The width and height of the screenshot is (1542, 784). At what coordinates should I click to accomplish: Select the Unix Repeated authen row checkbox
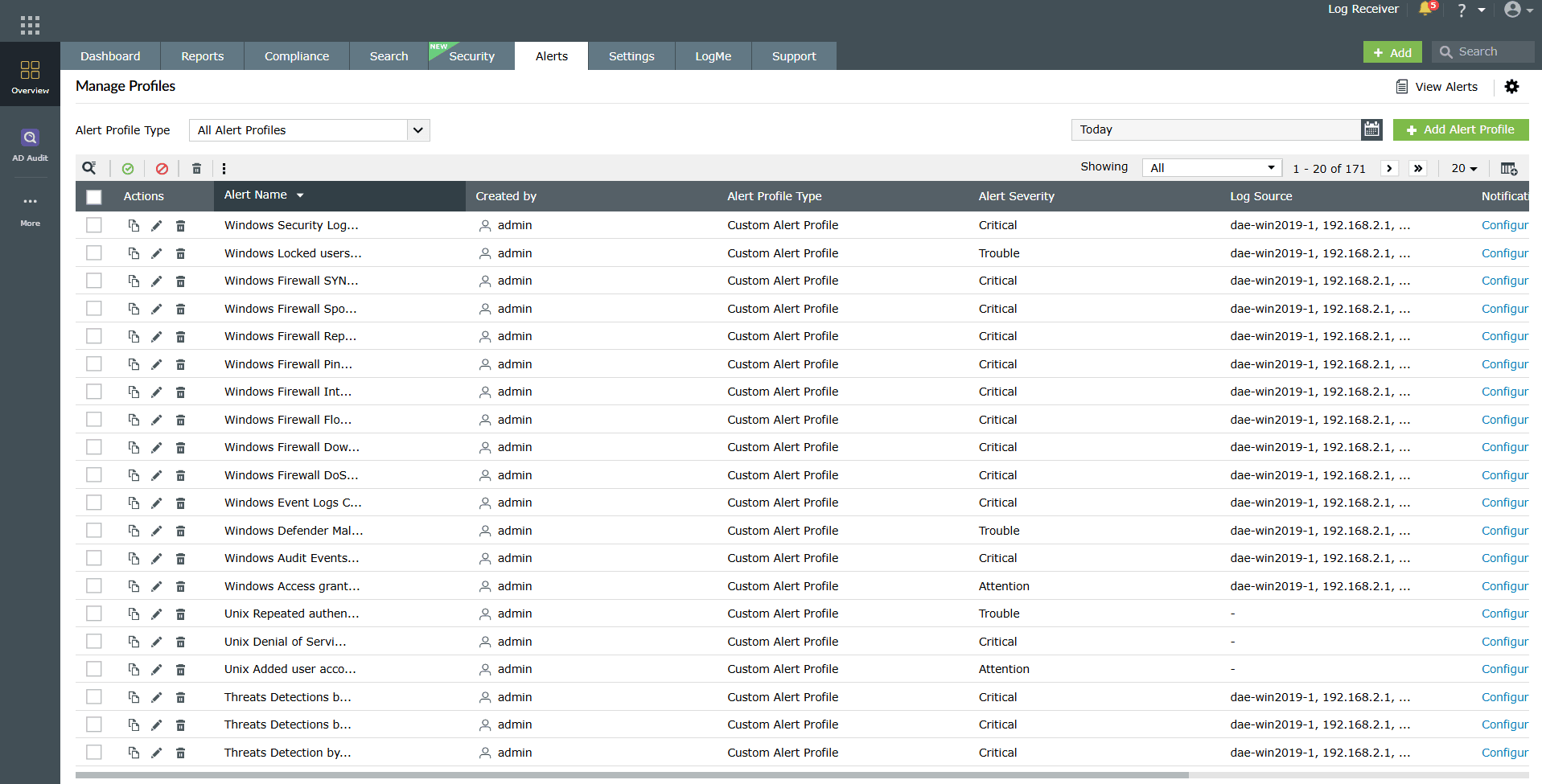click(x=94, y=614)
